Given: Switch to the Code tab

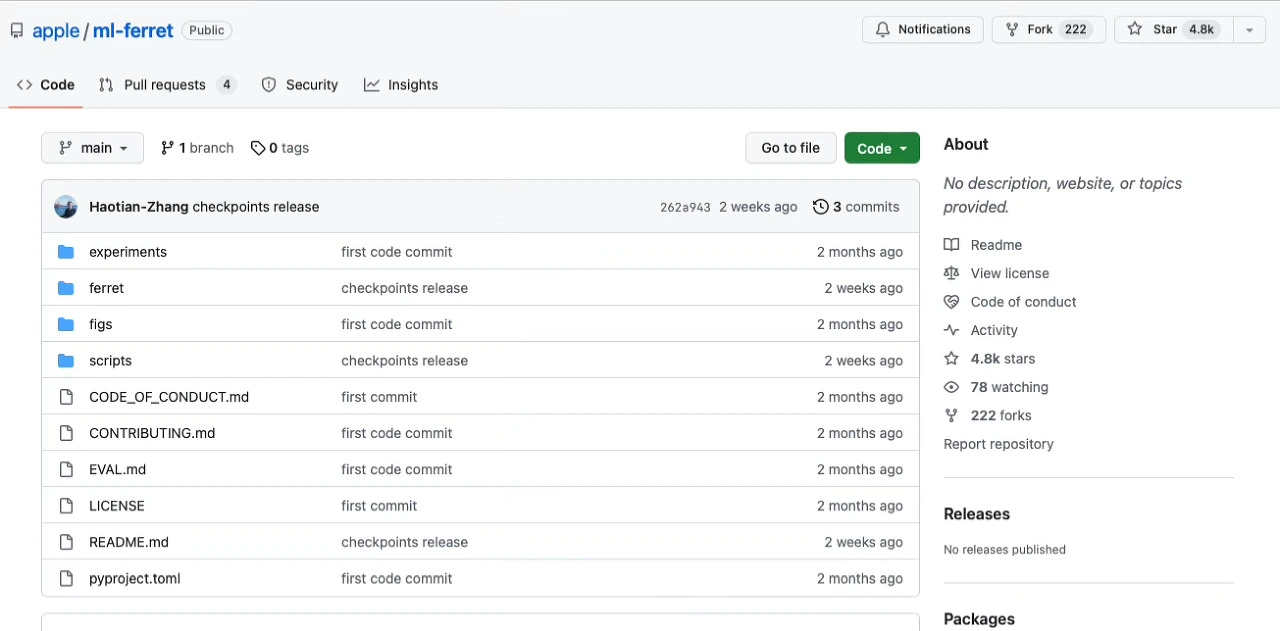Looking at the screenshot, I should click(46, 85).
